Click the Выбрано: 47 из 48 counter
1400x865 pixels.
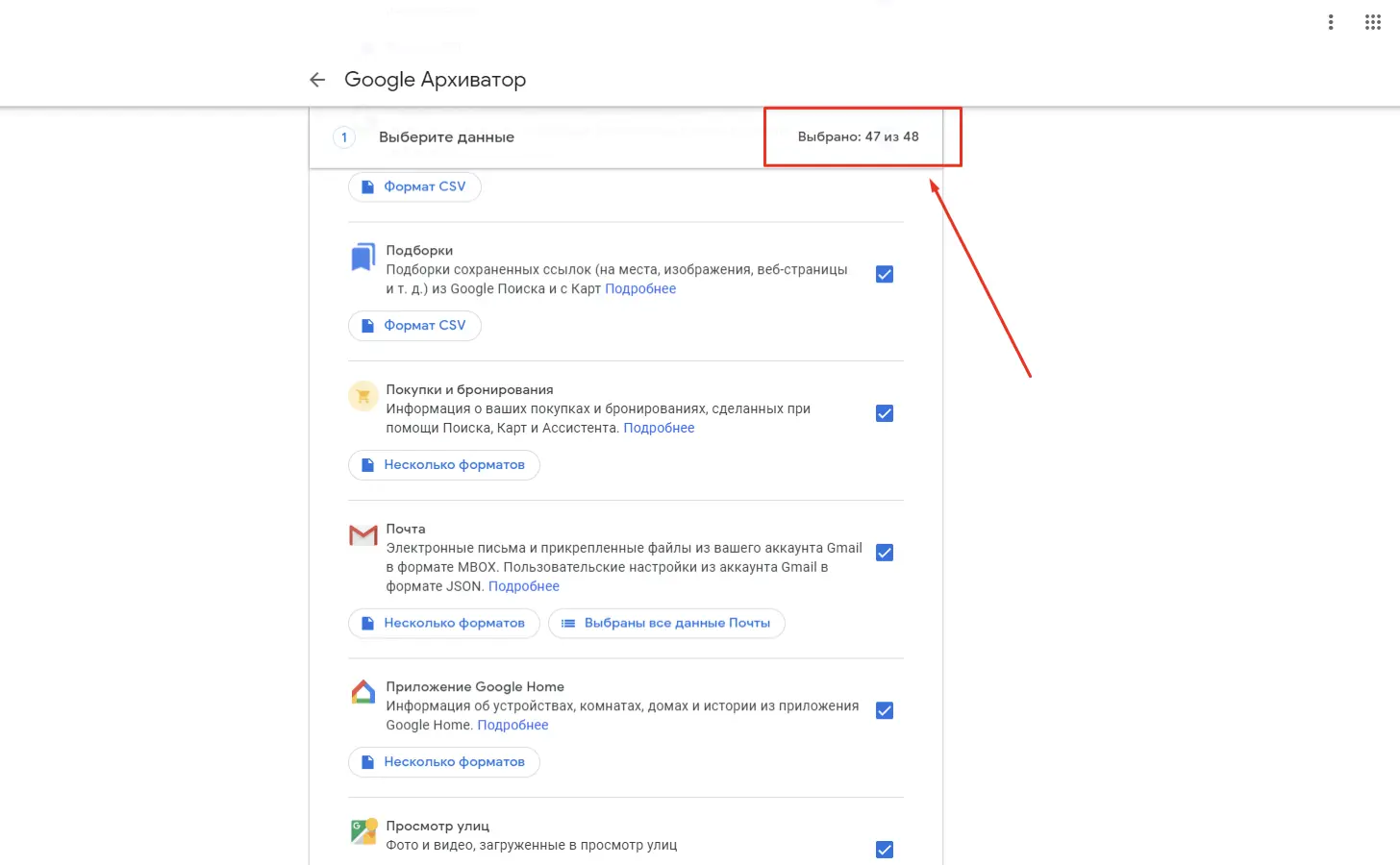859,136
